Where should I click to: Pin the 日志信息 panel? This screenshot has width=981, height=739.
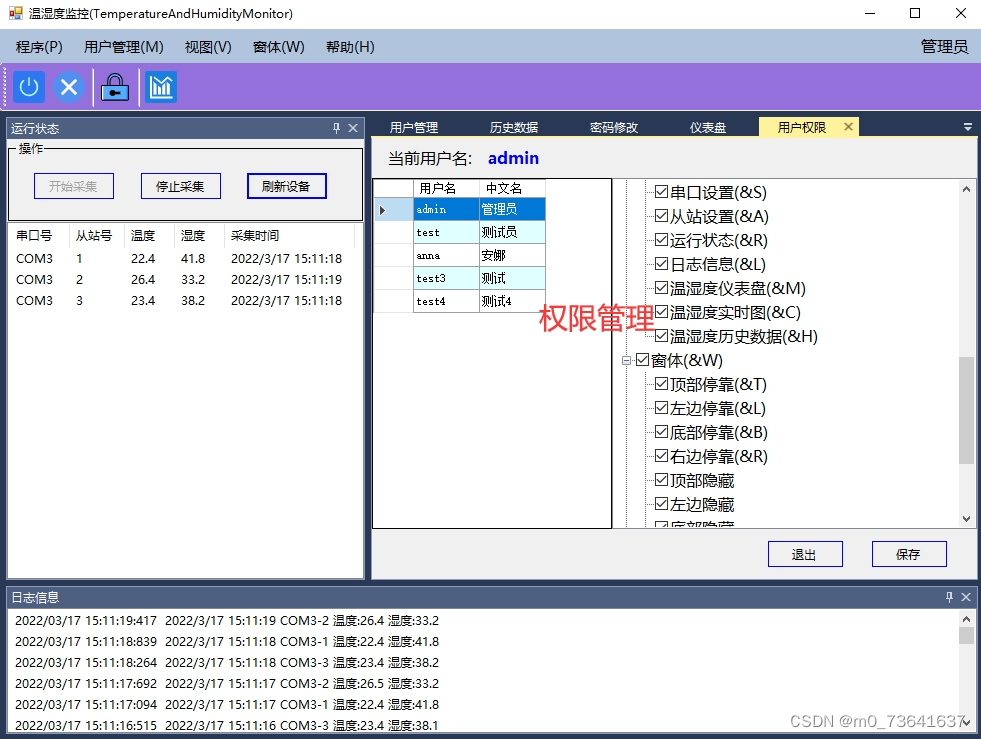949,598
